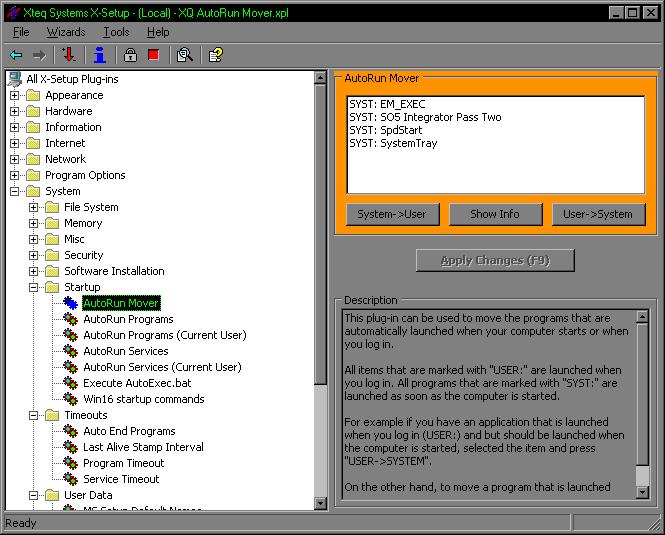Expand the Appearance tree node
The image size is (665, 535).
14,95
